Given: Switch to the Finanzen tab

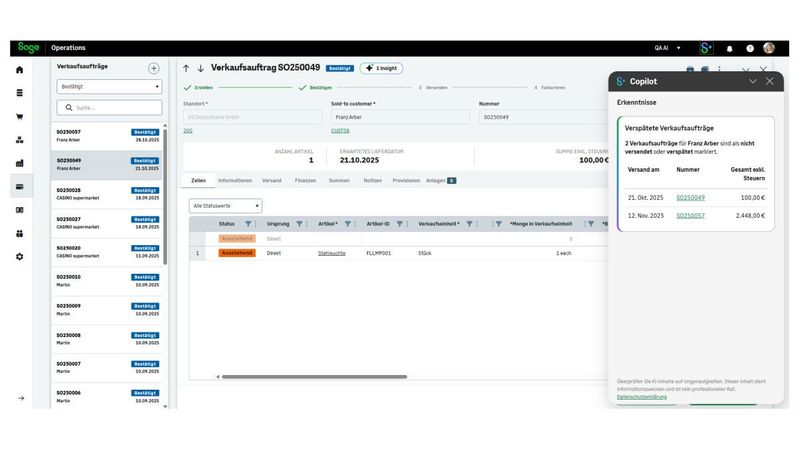Looking at the screenshot, I should [305, 180].
